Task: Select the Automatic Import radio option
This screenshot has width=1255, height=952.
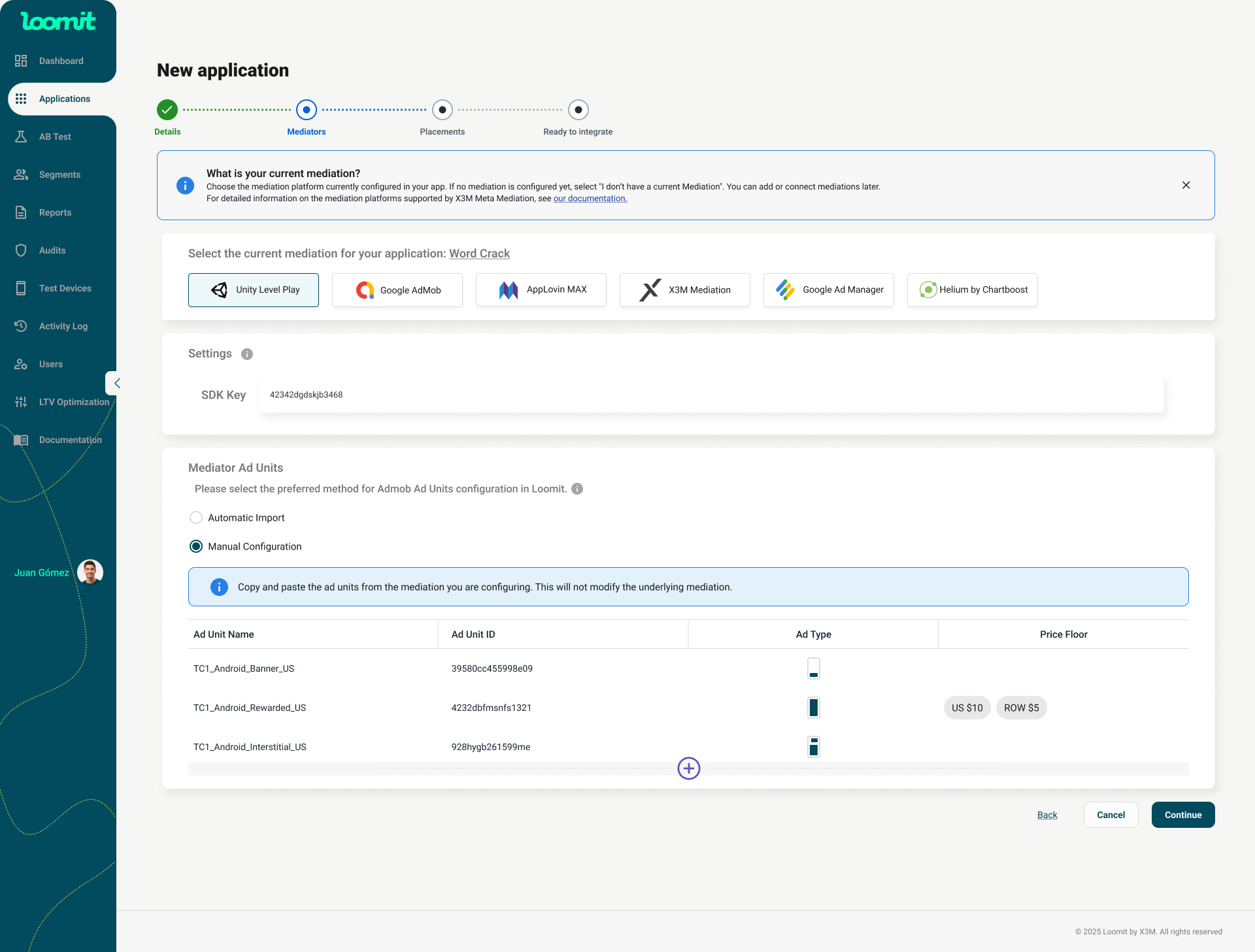Action: pos(196,517)
